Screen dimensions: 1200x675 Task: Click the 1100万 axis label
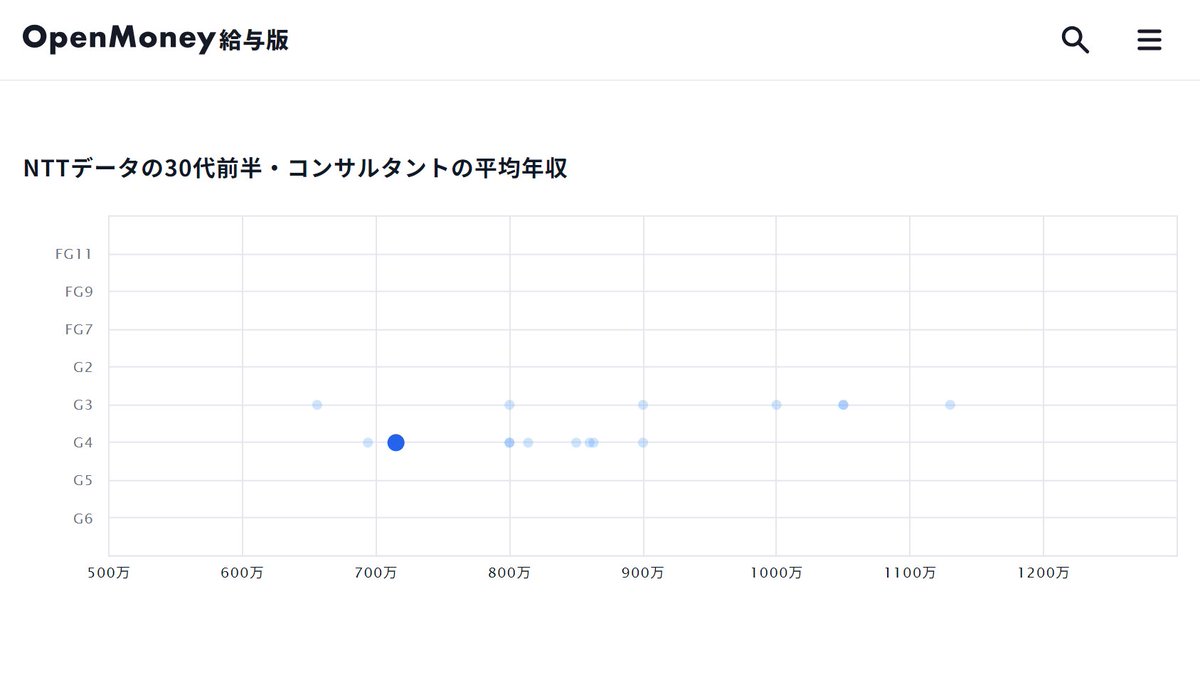click(910, 573)
